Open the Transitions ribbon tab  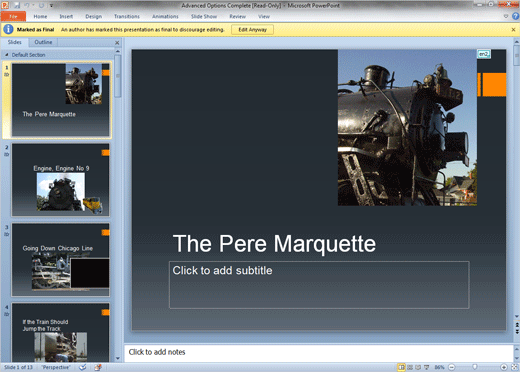click(127, 16)
